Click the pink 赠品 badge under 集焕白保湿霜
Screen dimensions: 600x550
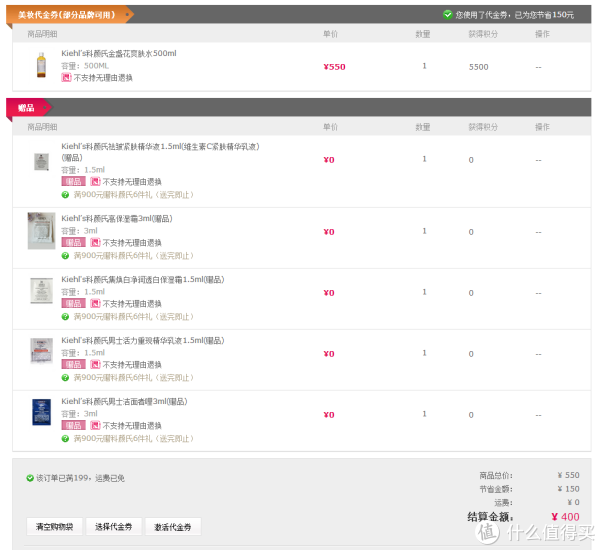(x=73, y=303)
